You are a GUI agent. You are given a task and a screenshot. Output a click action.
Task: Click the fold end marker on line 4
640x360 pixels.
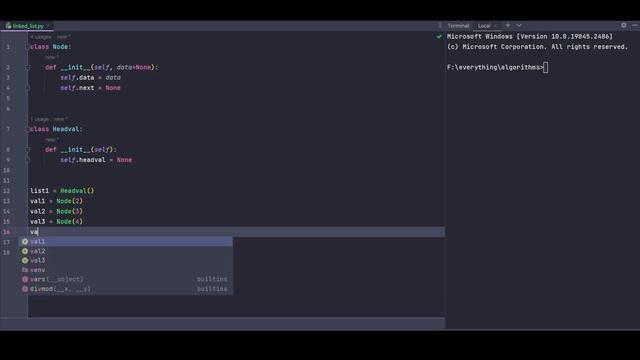pyautogui.click(x=28, y=88)
